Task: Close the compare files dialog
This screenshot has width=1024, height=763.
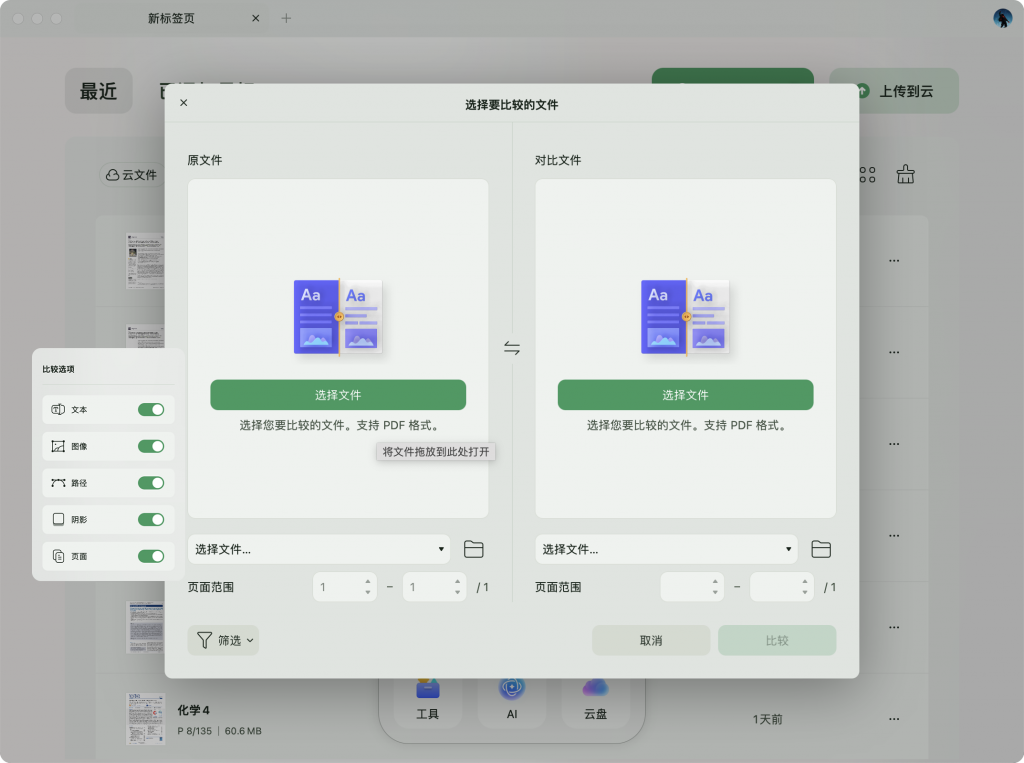Action: click(184, 103)
